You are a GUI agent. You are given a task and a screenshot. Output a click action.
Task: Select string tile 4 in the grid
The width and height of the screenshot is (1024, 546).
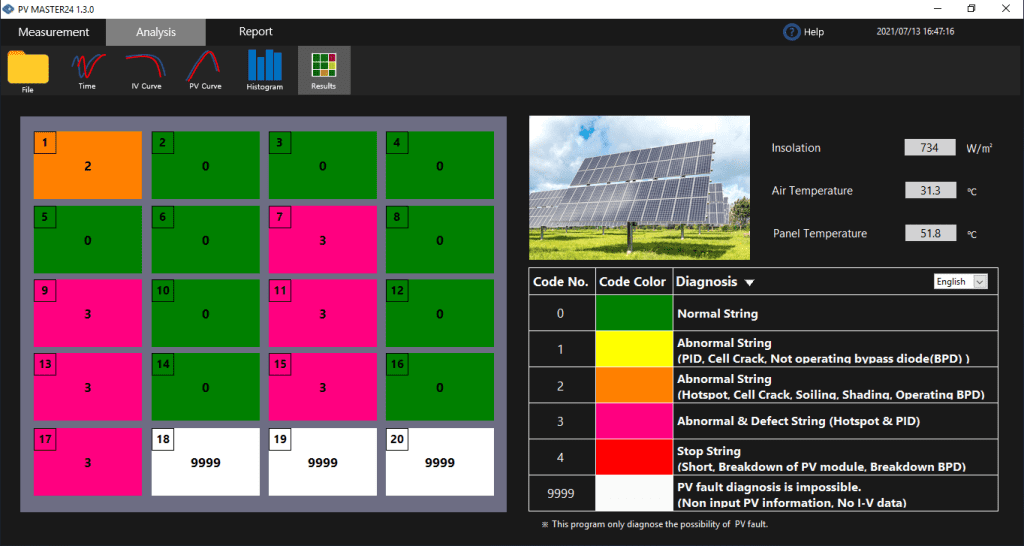point(440,165)
